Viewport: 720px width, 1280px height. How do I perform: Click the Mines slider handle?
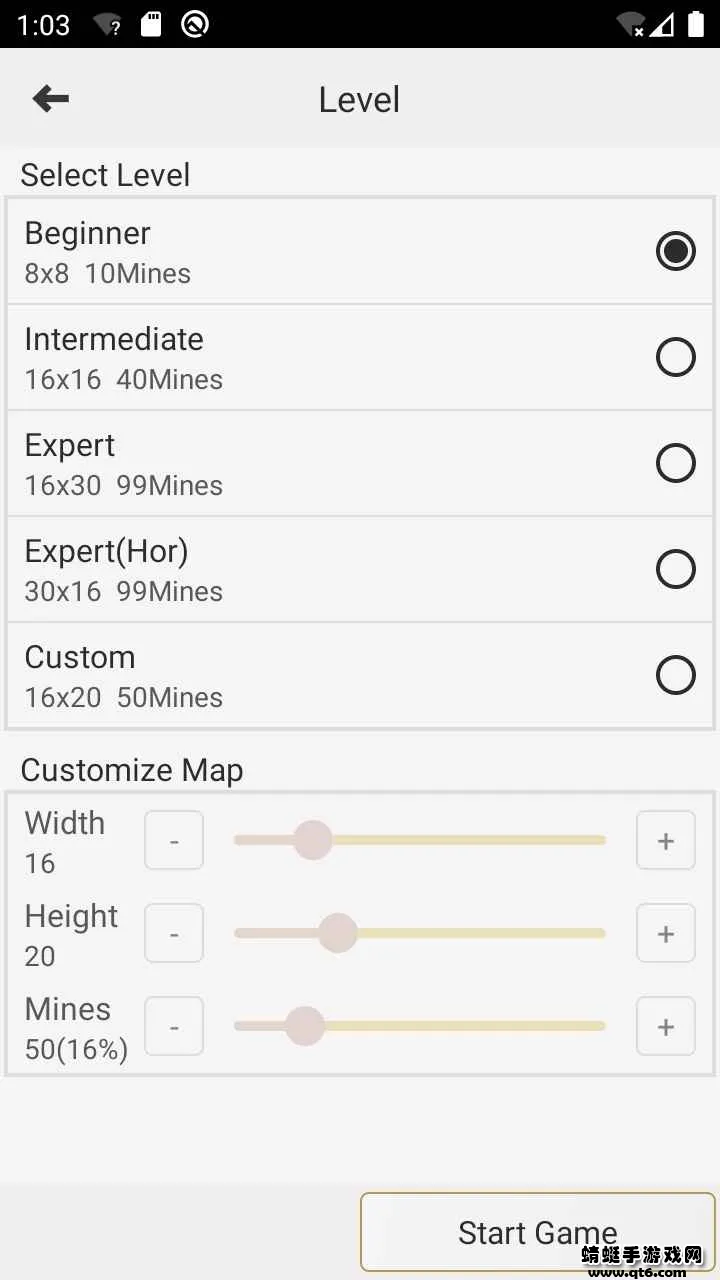pyautogui.click(x=305, y=1027)
